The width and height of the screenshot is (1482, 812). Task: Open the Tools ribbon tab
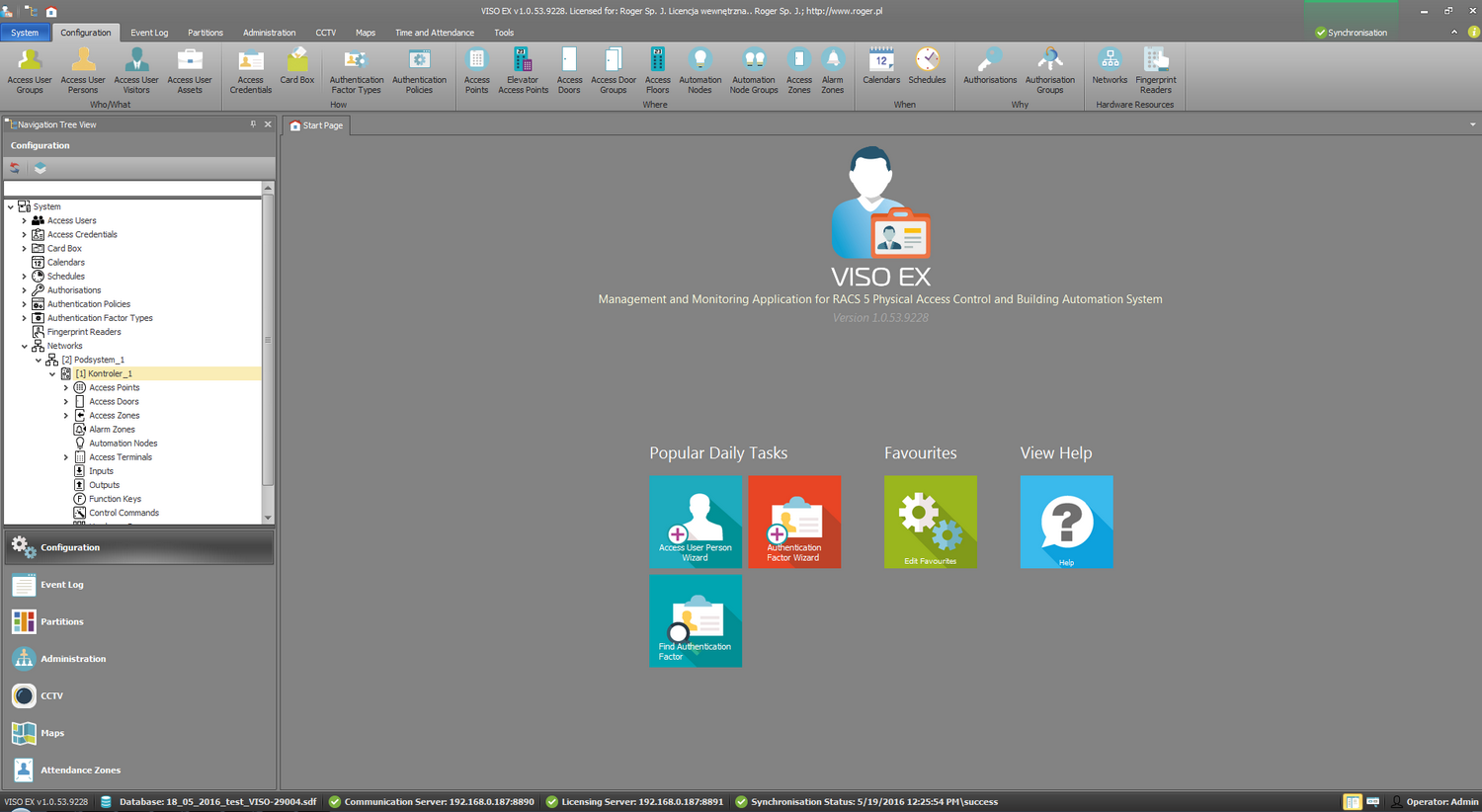(504, 33)
